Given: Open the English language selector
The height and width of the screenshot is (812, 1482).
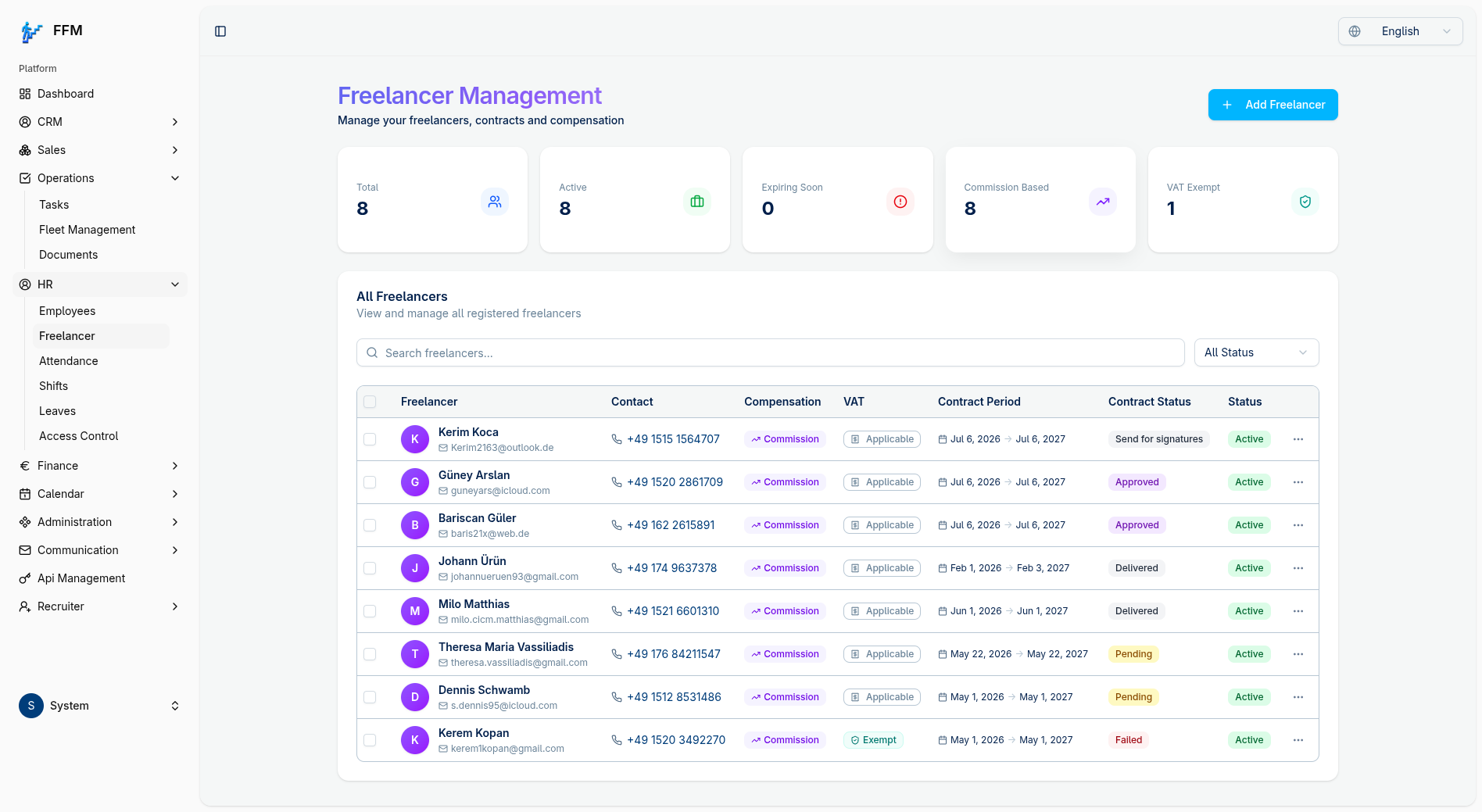Looking at the screenshot, I should coord(1400,31).
